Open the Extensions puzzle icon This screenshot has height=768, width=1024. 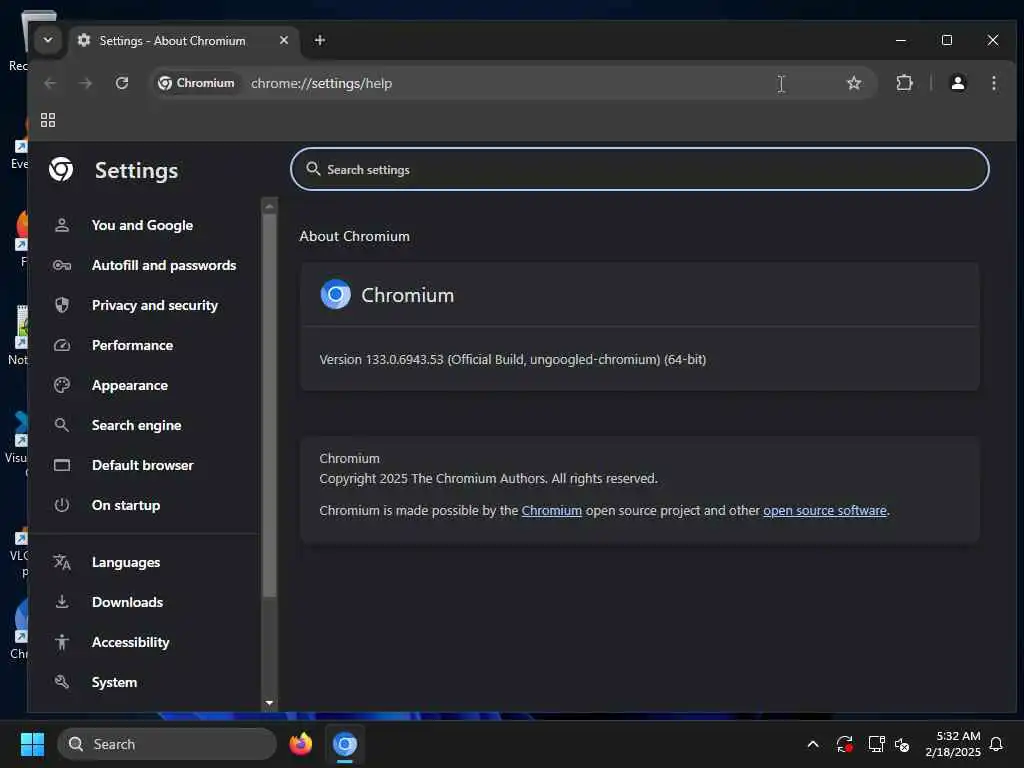[x=904, y=83]
